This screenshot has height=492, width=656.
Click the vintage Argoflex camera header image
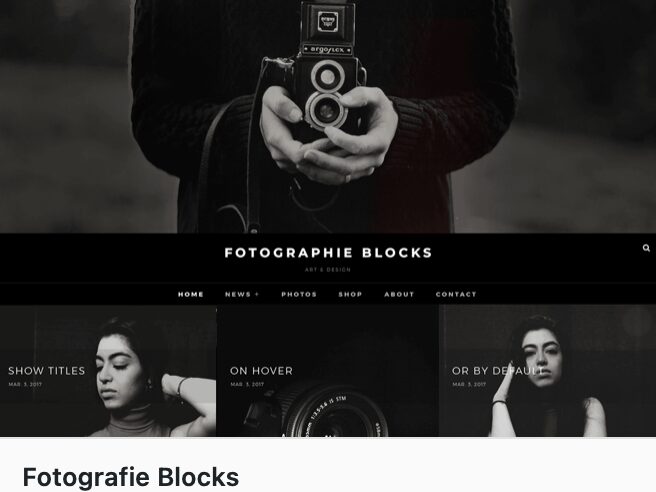pos(328,116)
